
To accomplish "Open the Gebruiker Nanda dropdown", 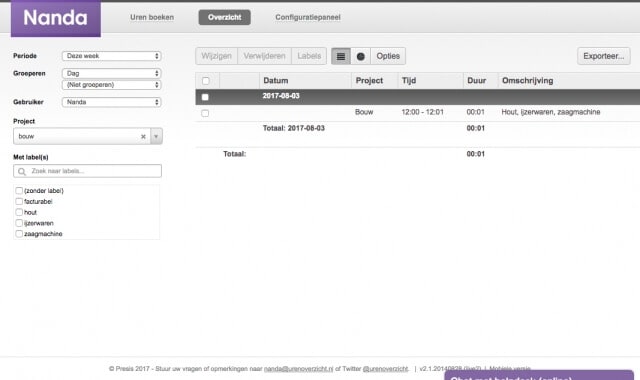I will pos(112,102).
